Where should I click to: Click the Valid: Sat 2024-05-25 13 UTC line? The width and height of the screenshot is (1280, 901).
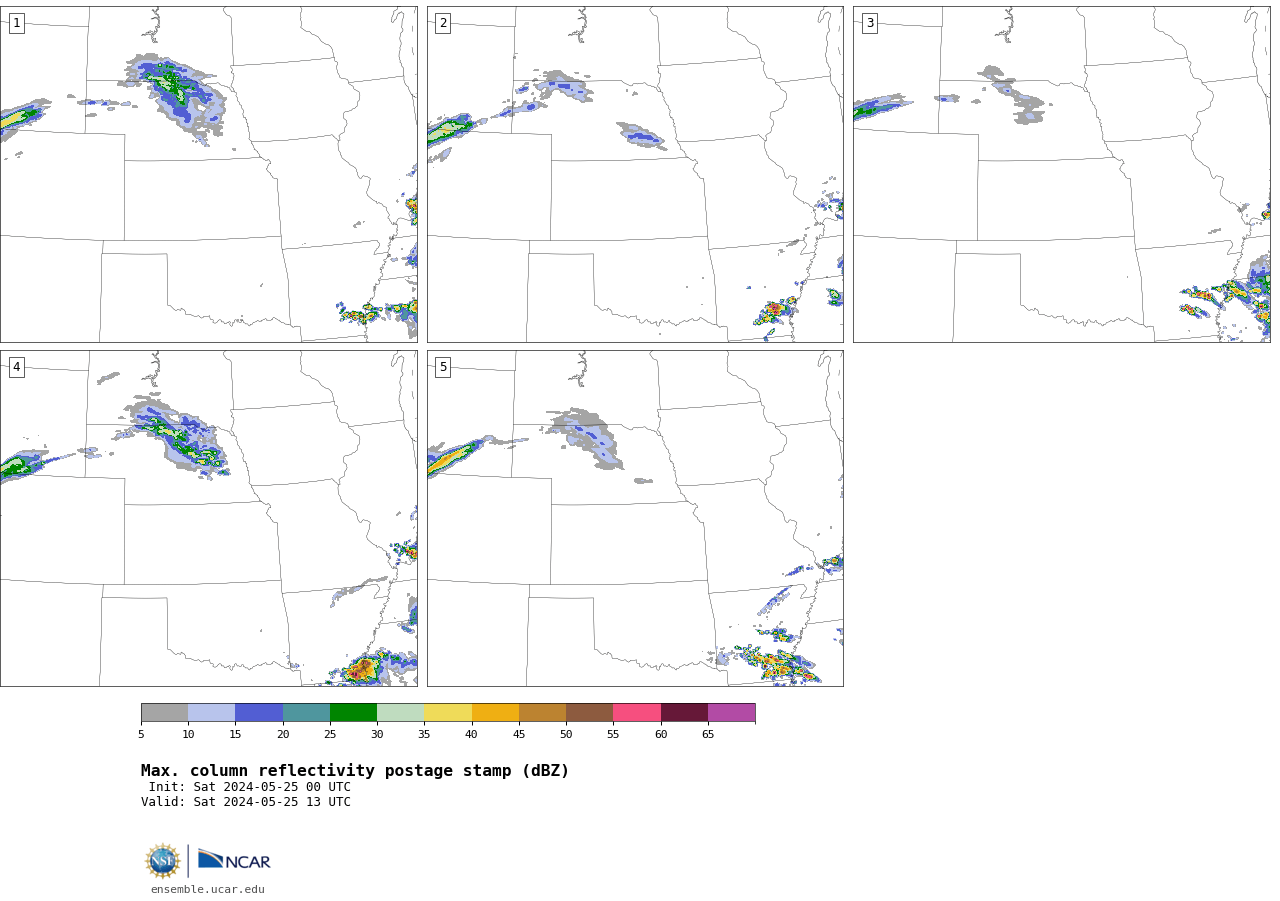click(x=246, y=802)
